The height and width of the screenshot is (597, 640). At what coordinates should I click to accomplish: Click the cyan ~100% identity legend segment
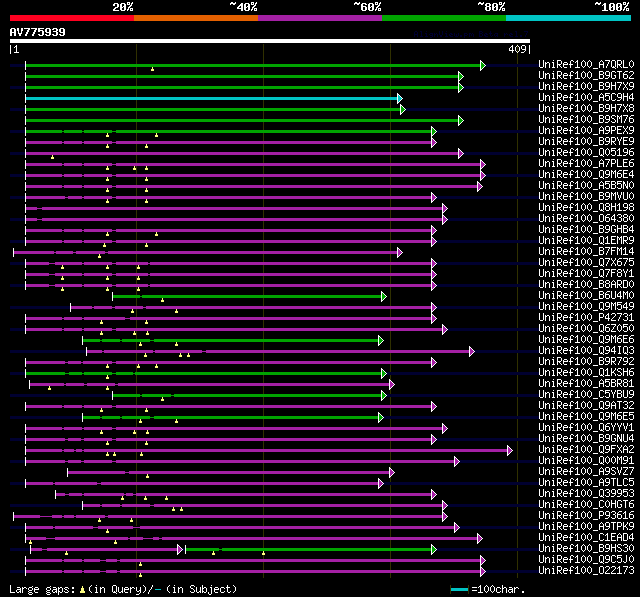[569, 18]
